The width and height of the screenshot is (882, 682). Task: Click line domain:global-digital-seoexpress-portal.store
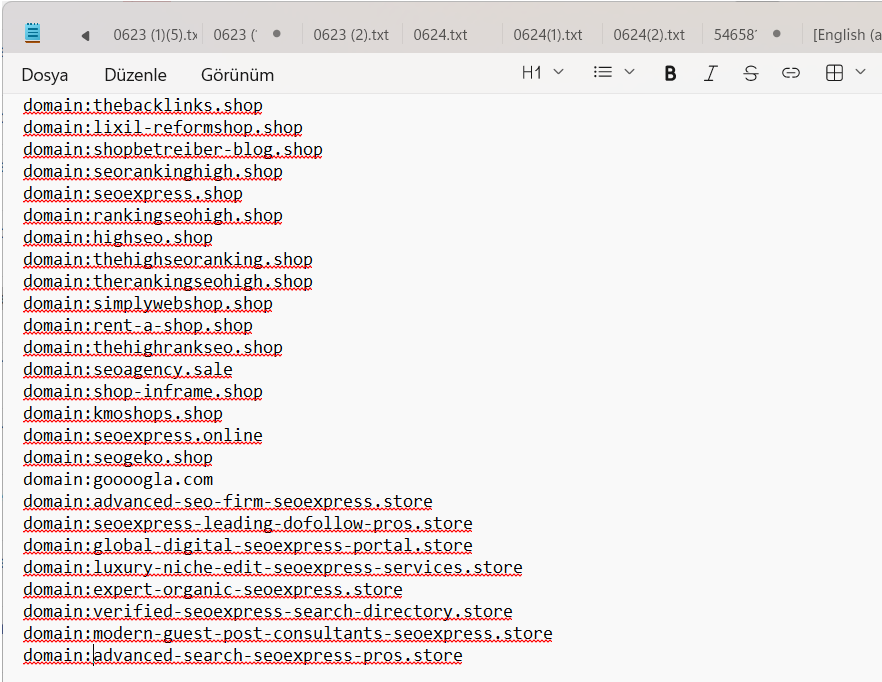248,545
